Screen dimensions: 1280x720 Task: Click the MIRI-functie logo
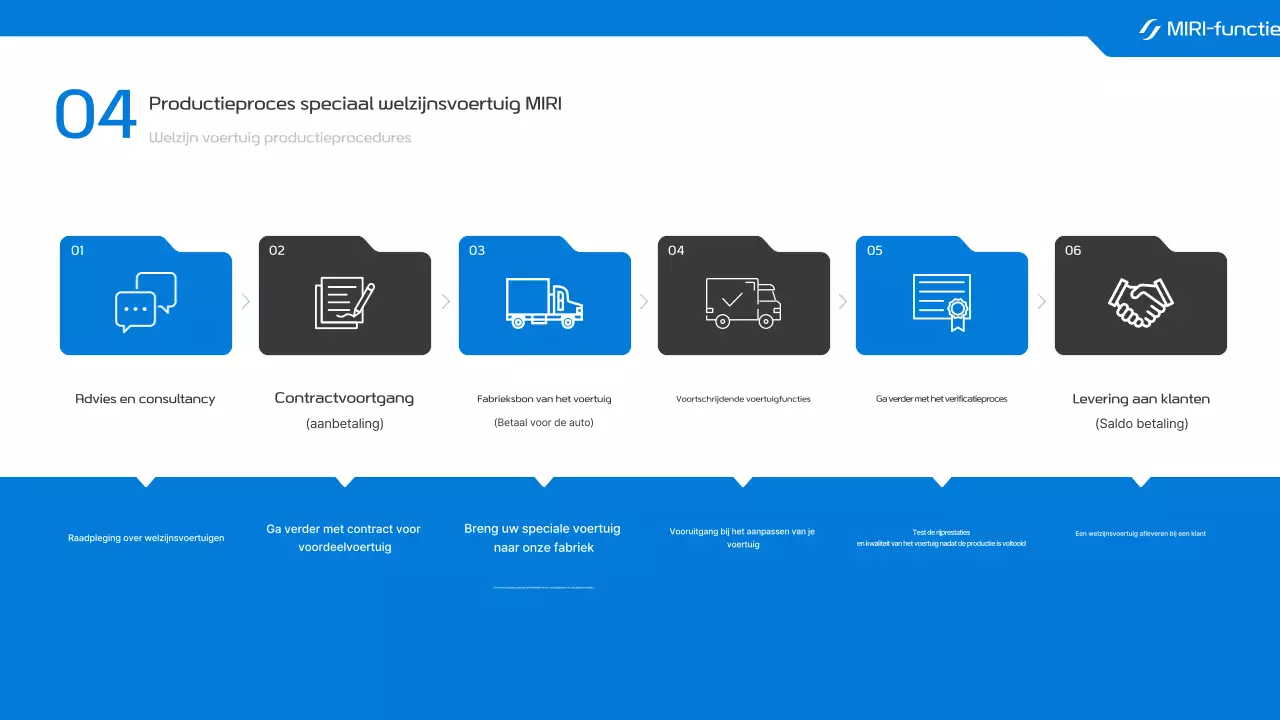point(1209,29)
